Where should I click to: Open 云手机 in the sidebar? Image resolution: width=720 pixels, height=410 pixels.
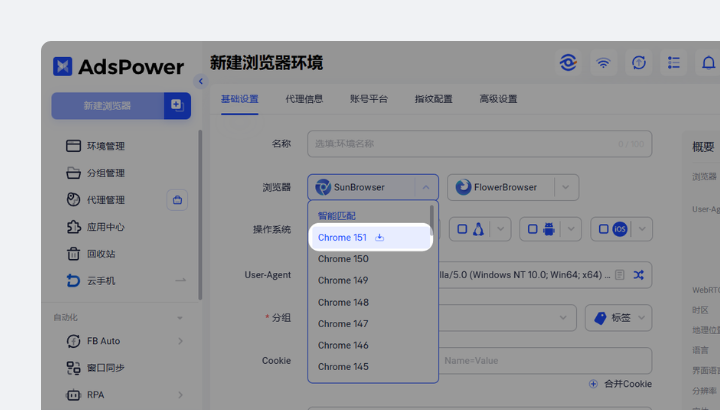(91, 281)
